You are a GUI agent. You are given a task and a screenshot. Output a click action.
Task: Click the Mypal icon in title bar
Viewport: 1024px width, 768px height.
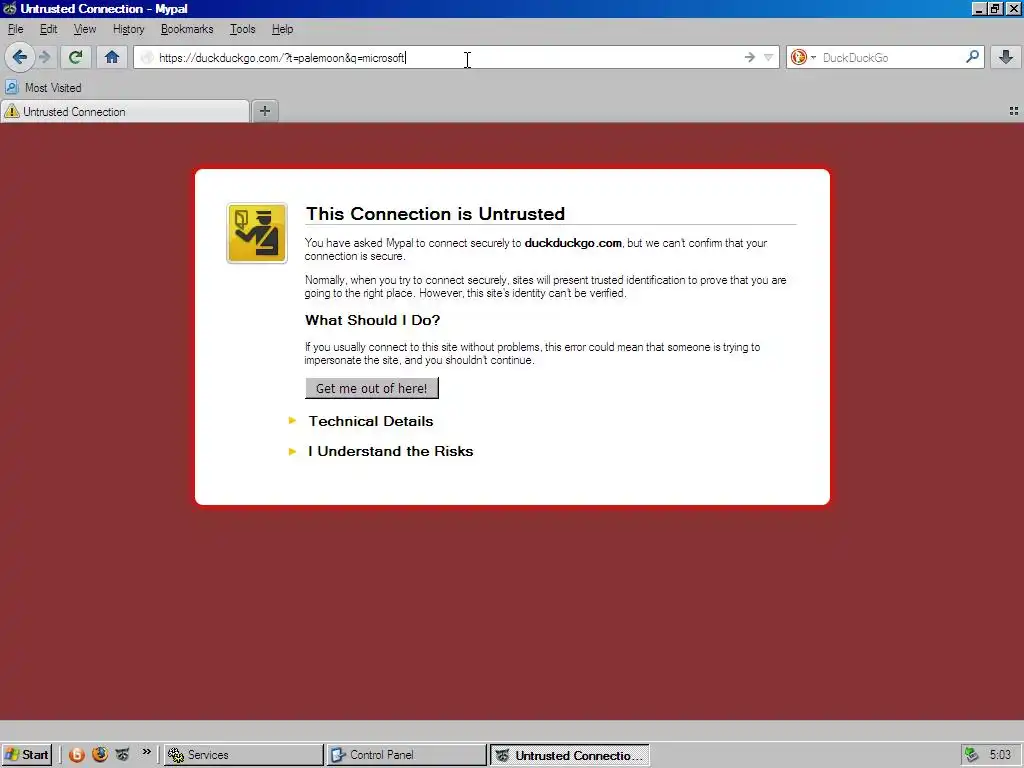click(9, 8)
